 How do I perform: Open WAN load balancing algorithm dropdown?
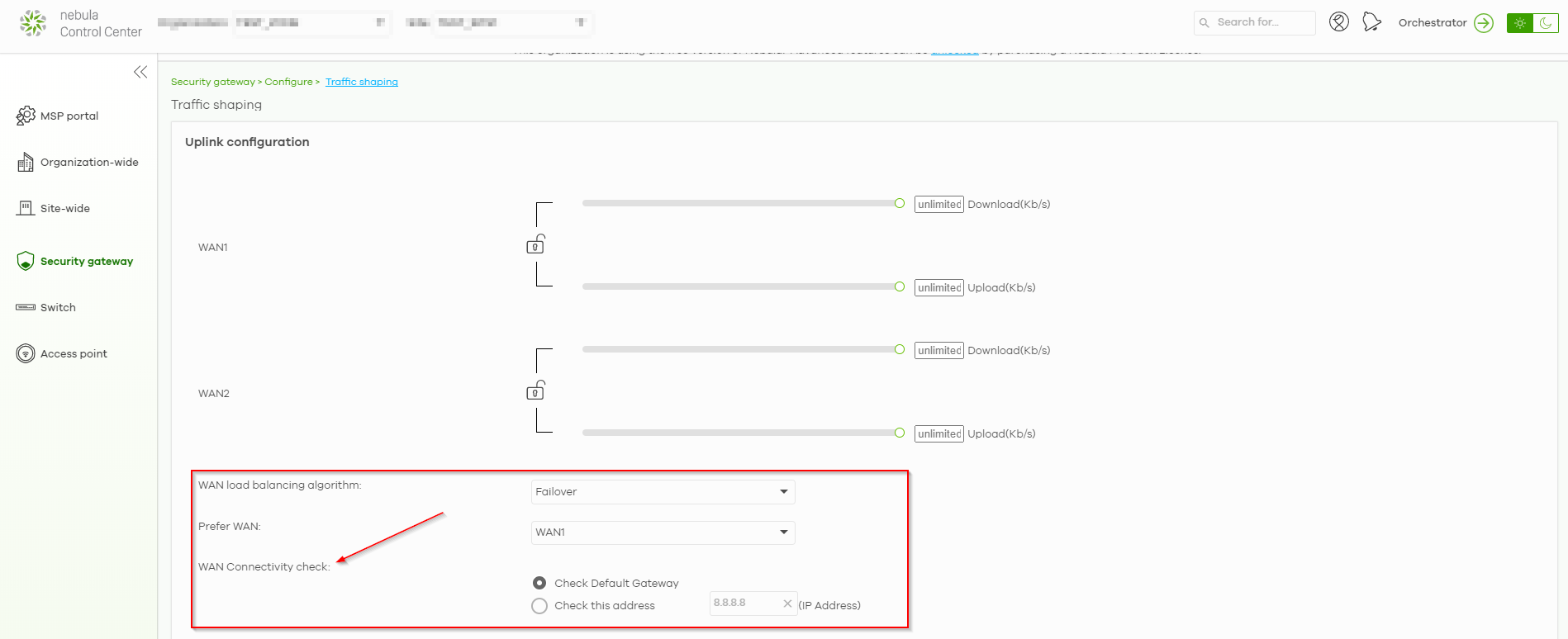coord(663,492)
